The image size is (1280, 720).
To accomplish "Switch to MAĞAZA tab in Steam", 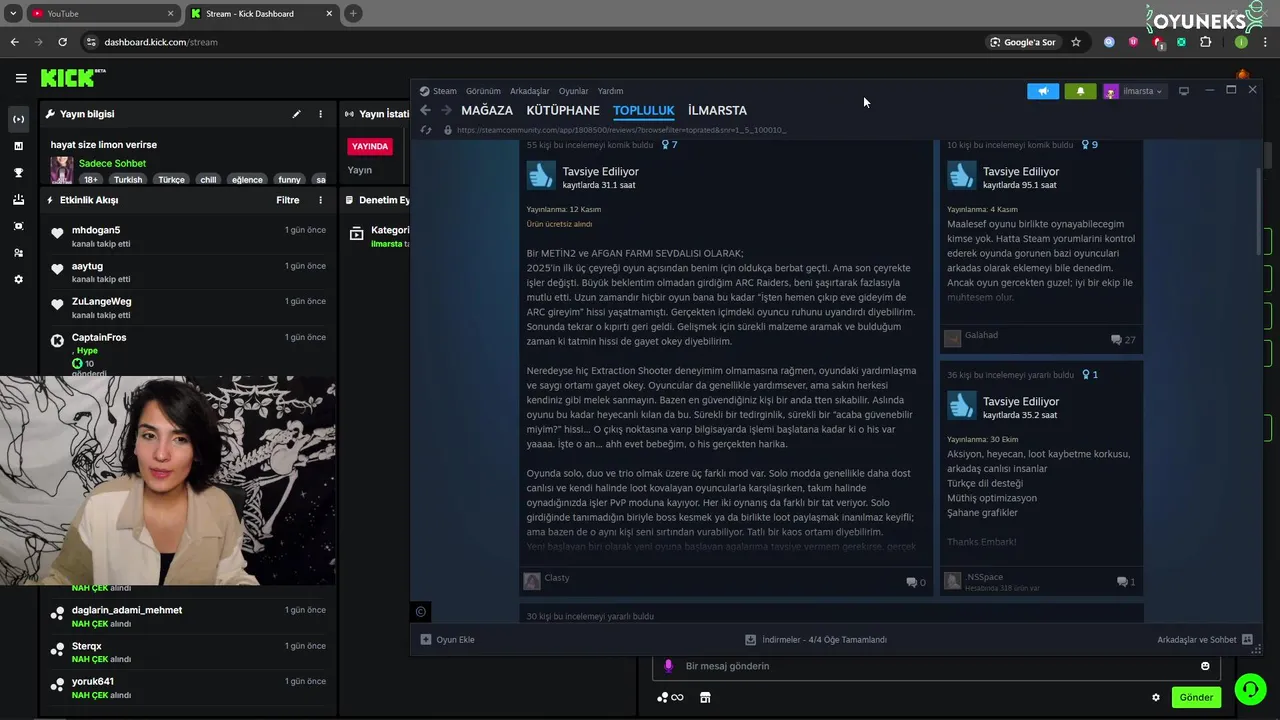I will 487,110.
